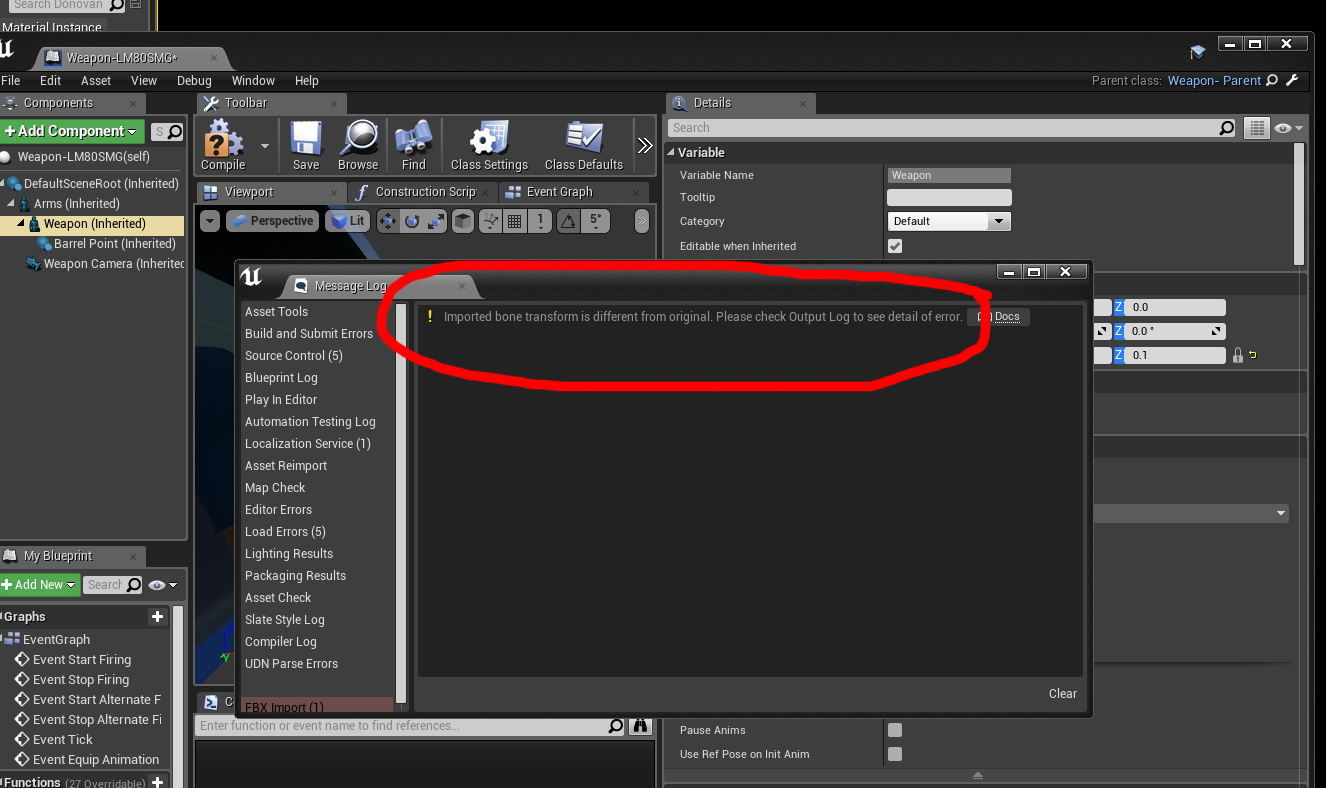Enable the Pause Anims checkbox

tap(895, 730)
